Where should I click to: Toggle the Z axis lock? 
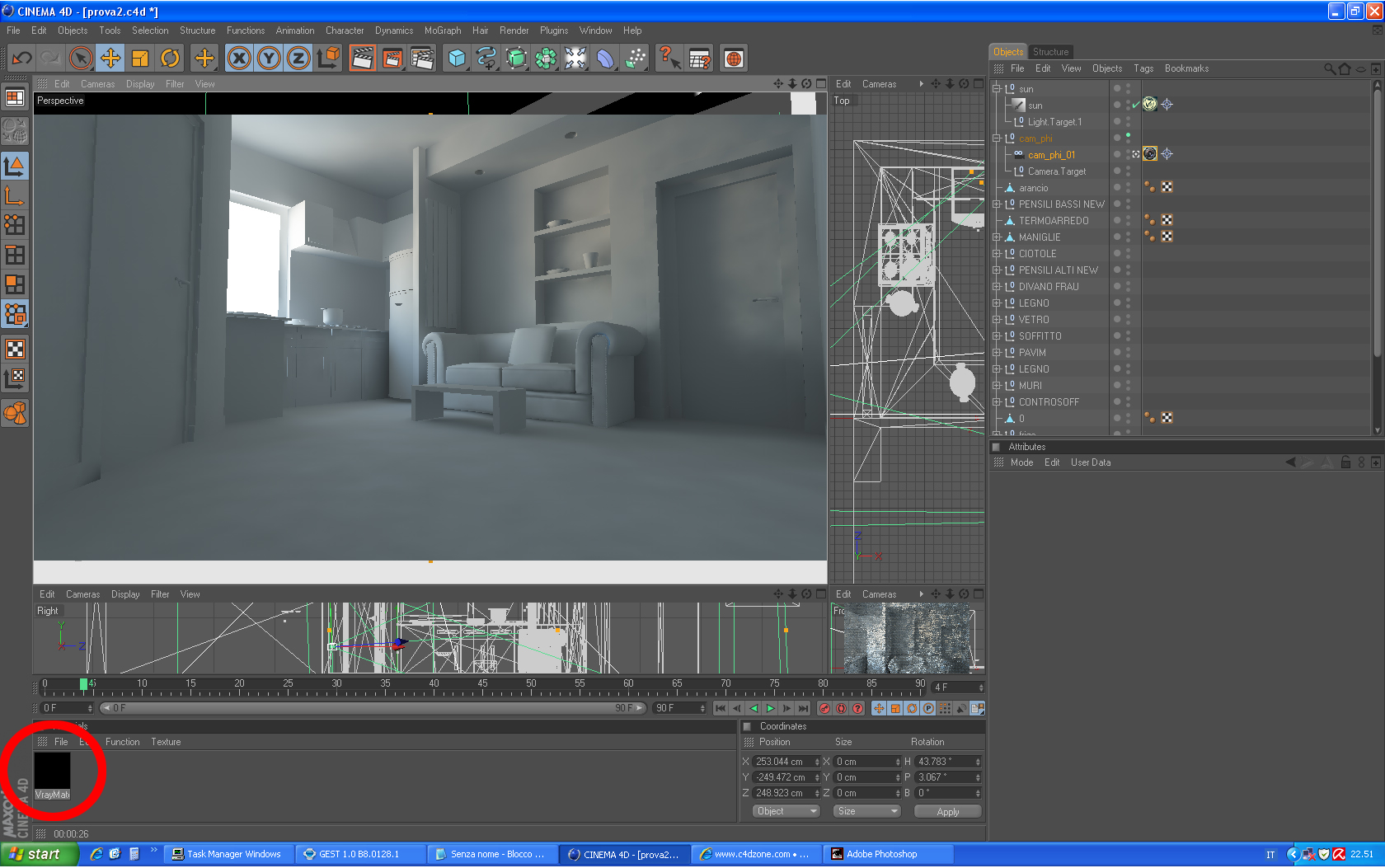298,58
